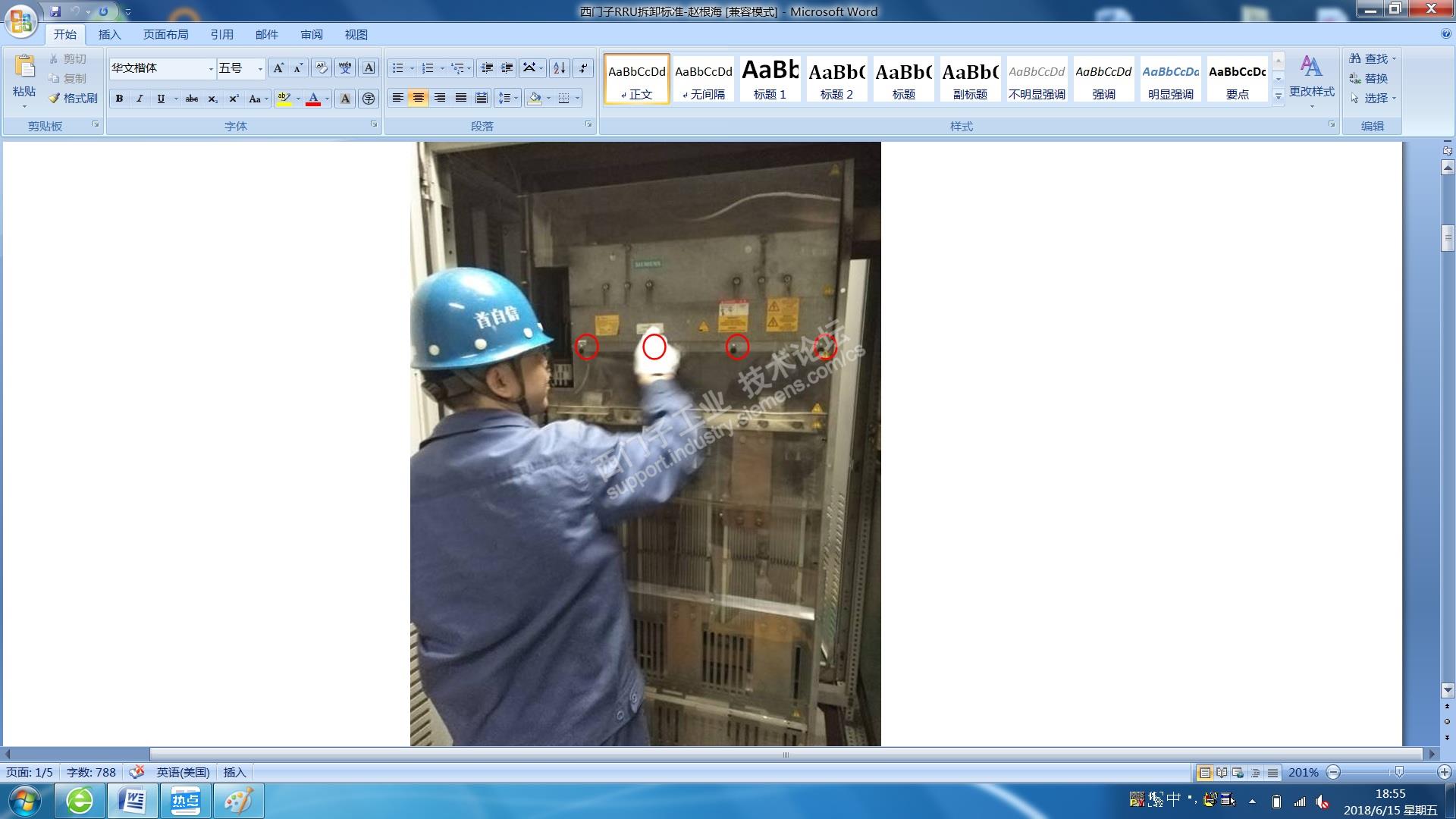Open the font size dropdown 五号

click(x=260, y=69)
